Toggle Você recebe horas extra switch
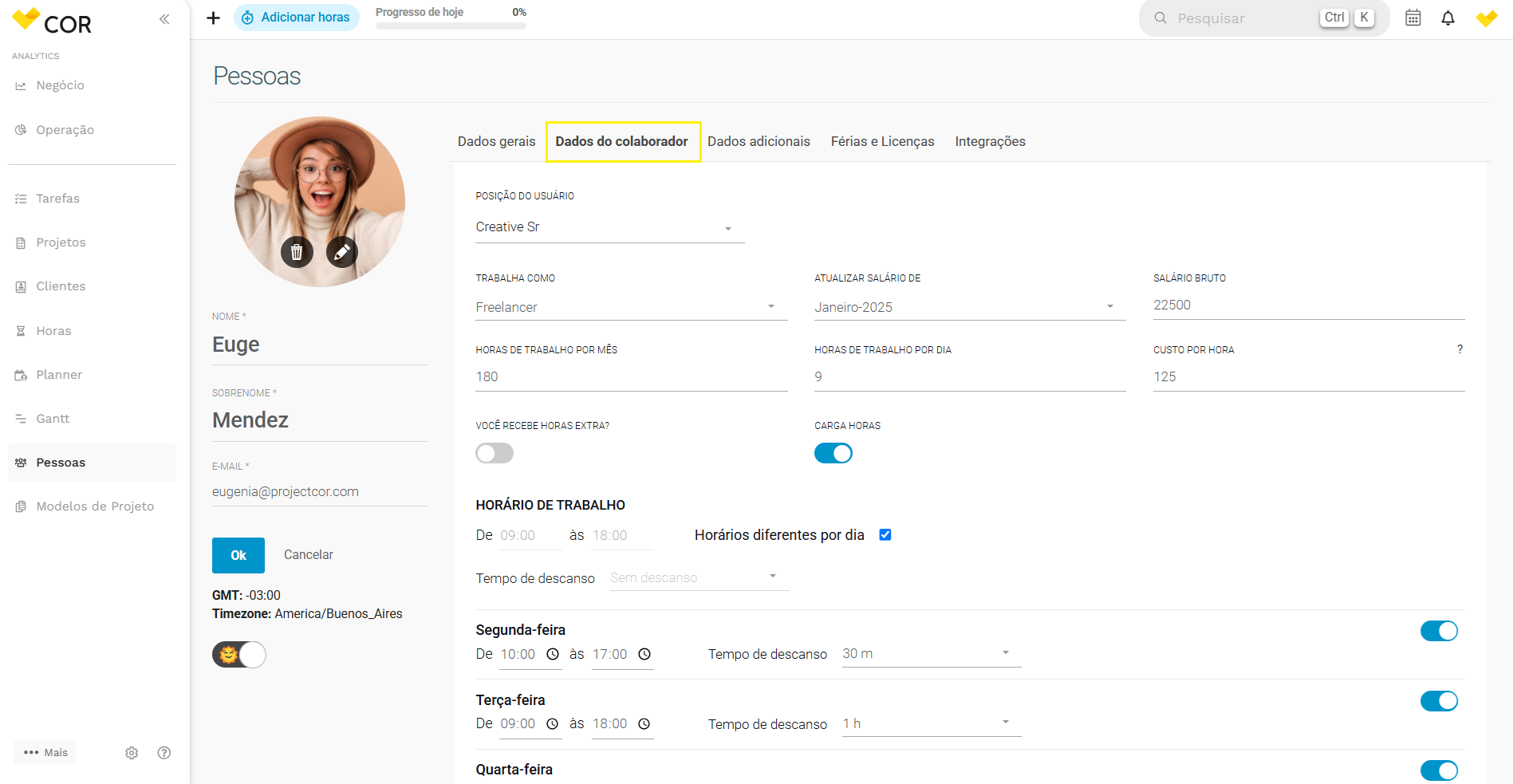This screenshot has width=1513, height=784. (x=494, y=453)
